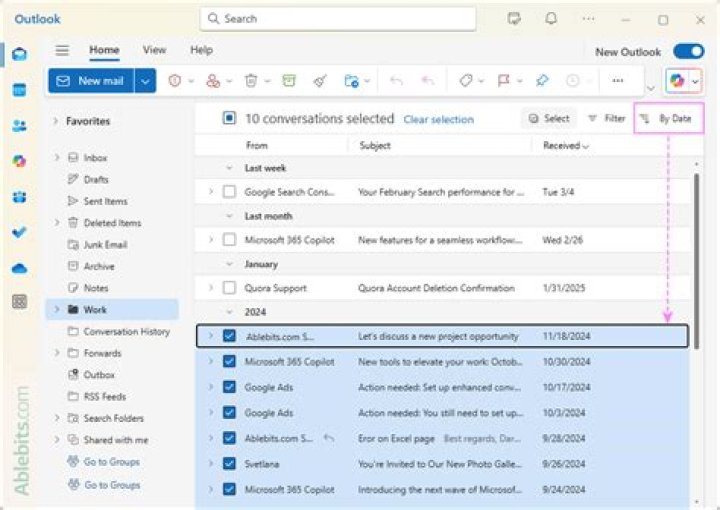Open the Help tab
This screenshot has height=510, width=720.
202,50
